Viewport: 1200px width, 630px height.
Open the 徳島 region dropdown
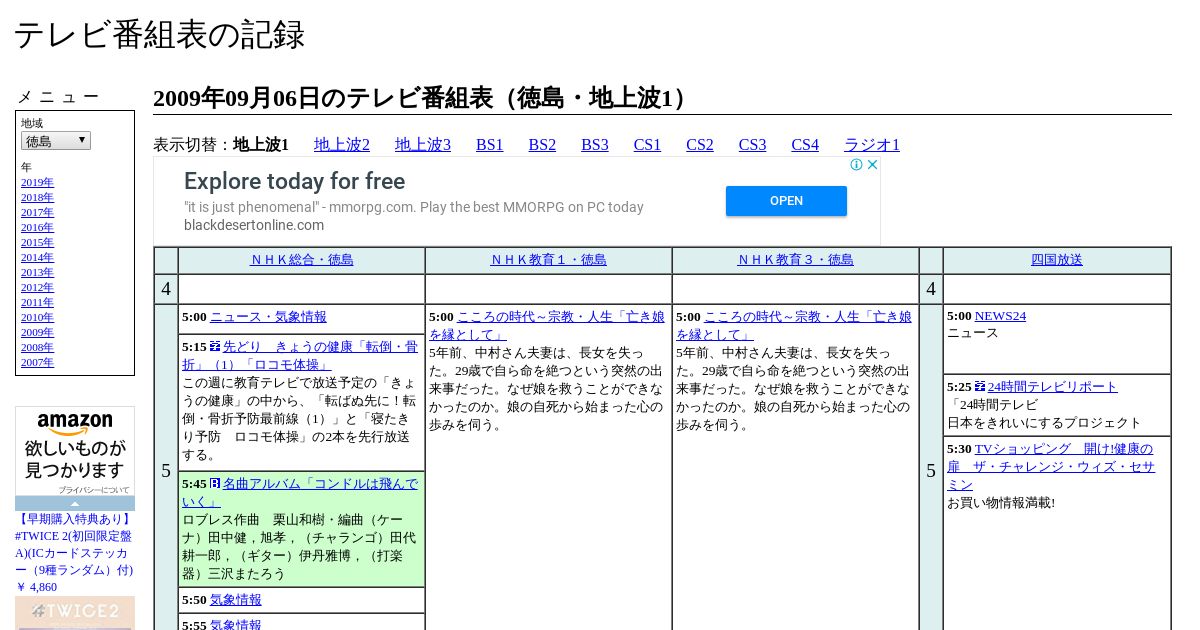coord(56,141)
